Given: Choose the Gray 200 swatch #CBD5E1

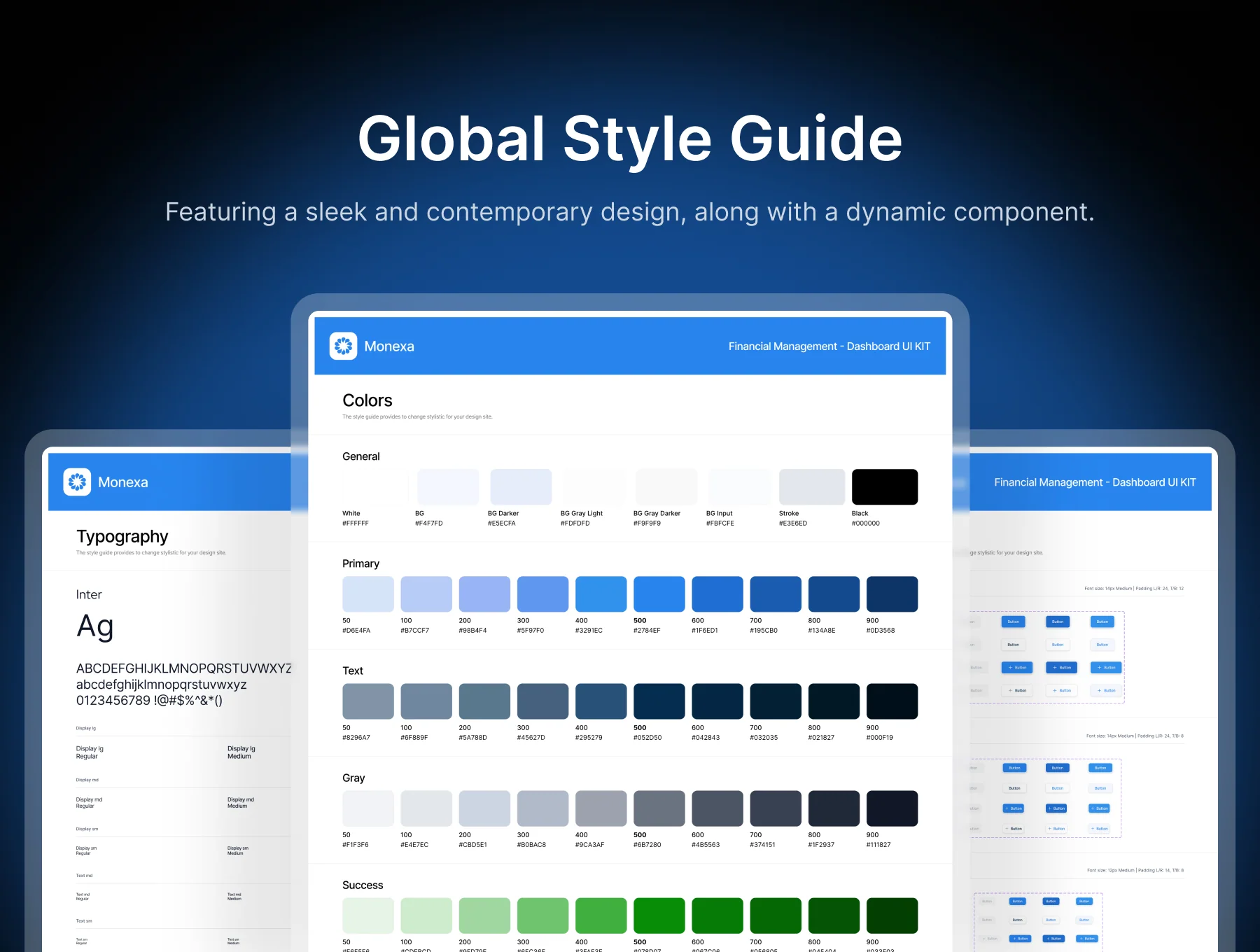Looking at the screenshot, I should [484, 808].
